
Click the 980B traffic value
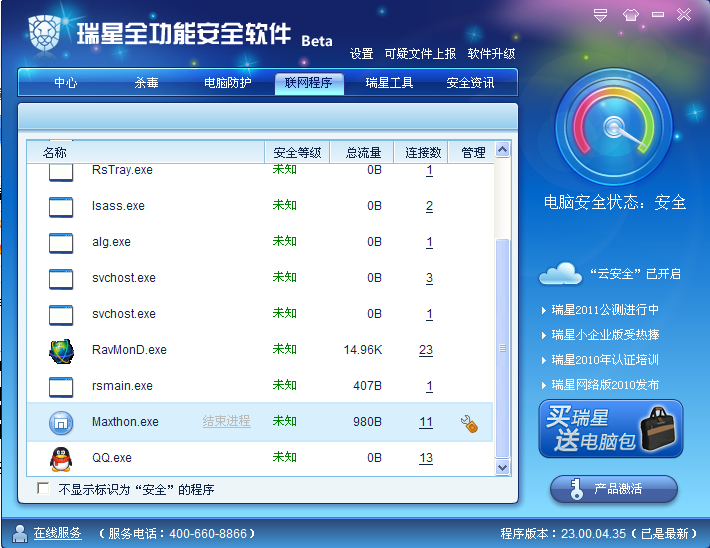tap(367, 422)
